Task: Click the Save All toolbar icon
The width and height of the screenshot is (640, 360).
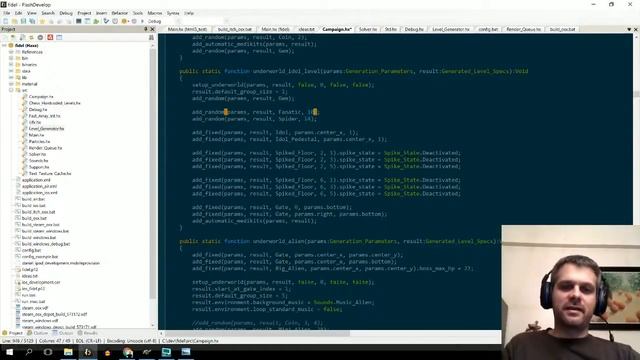Action: click(x=32, y=21)
